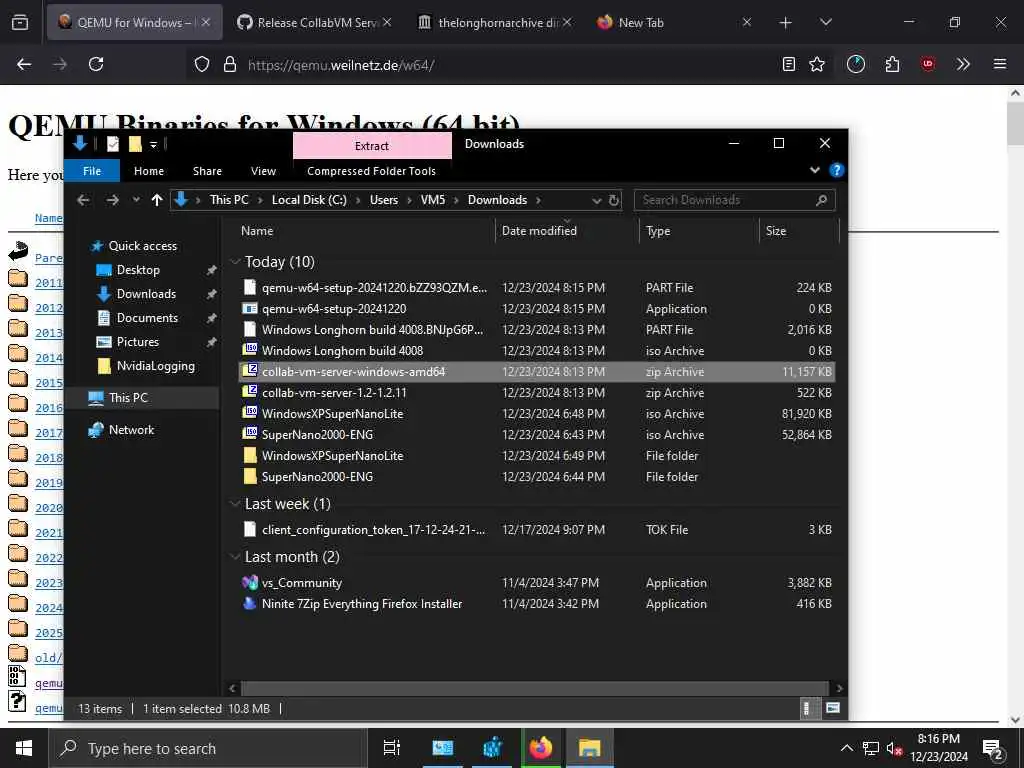
Task: View site security padlock info
Action: click(x=229, y=64)
